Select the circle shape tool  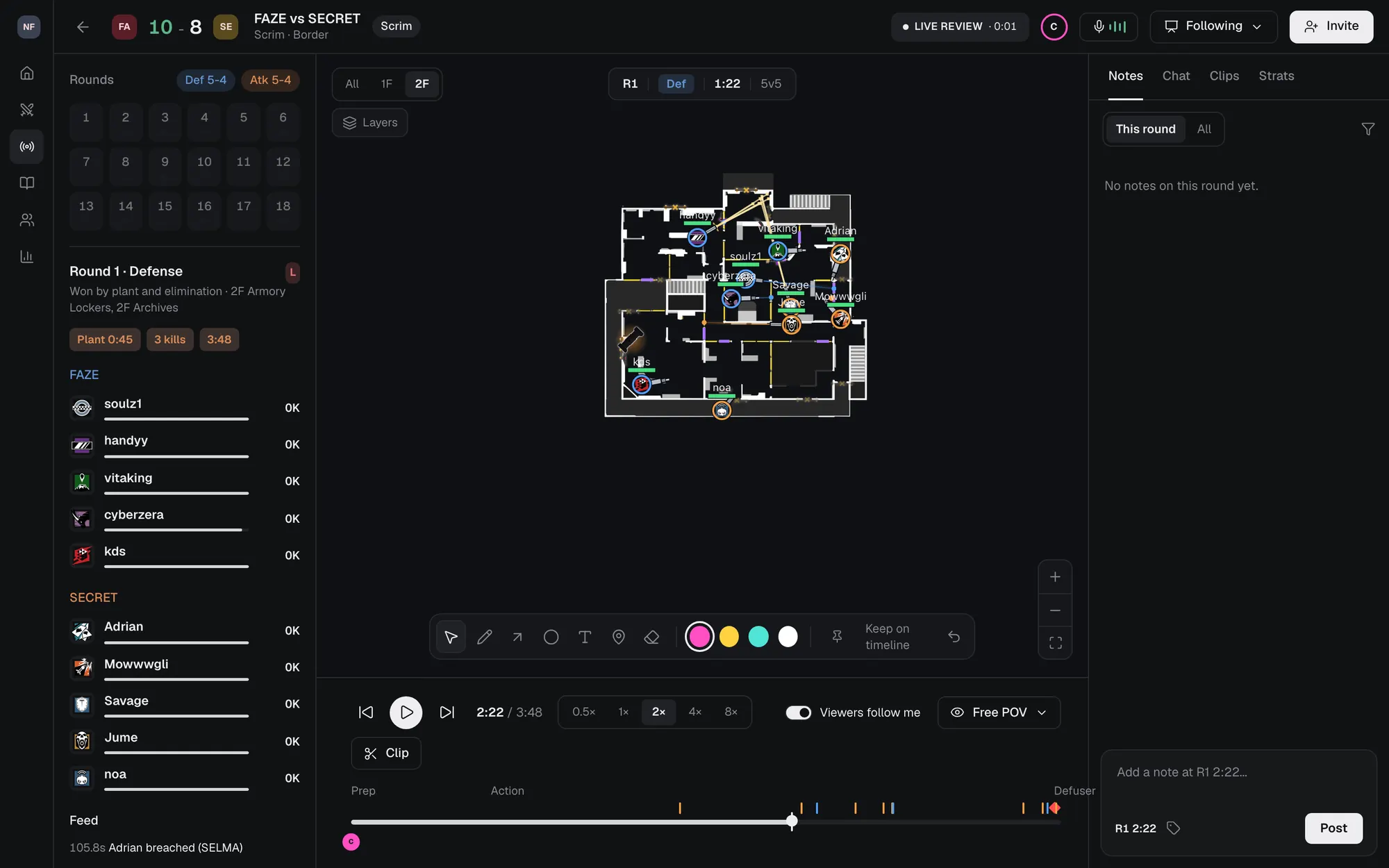pyautogui.click(x=551, y=637)
